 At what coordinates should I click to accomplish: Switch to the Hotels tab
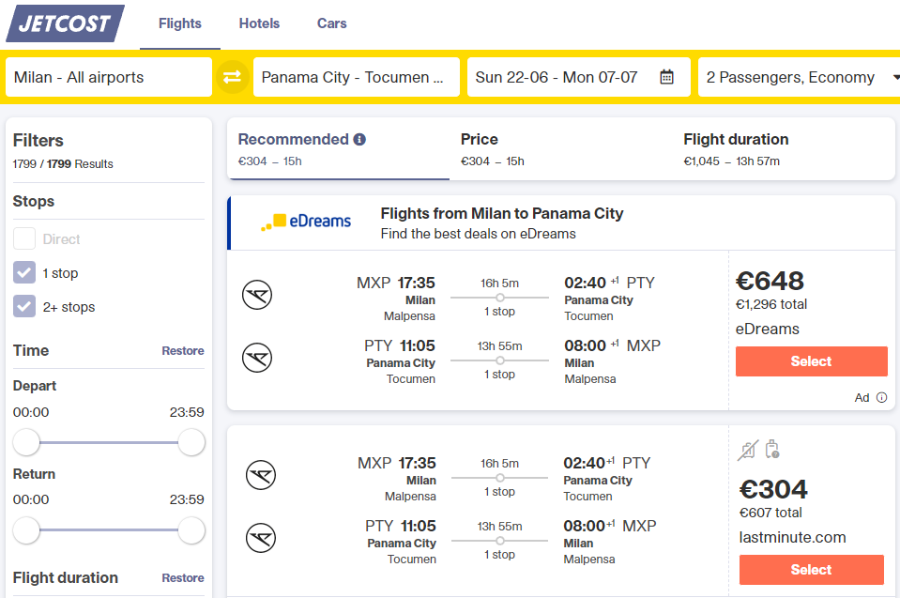259,24
